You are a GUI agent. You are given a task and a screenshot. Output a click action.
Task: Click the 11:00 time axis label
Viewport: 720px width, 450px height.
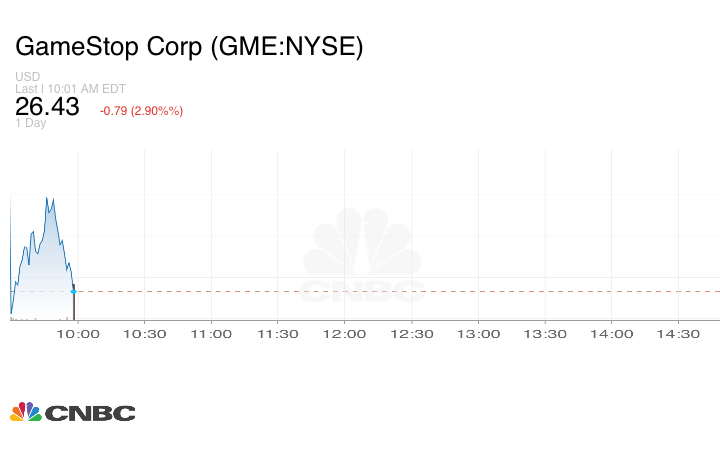211,334
